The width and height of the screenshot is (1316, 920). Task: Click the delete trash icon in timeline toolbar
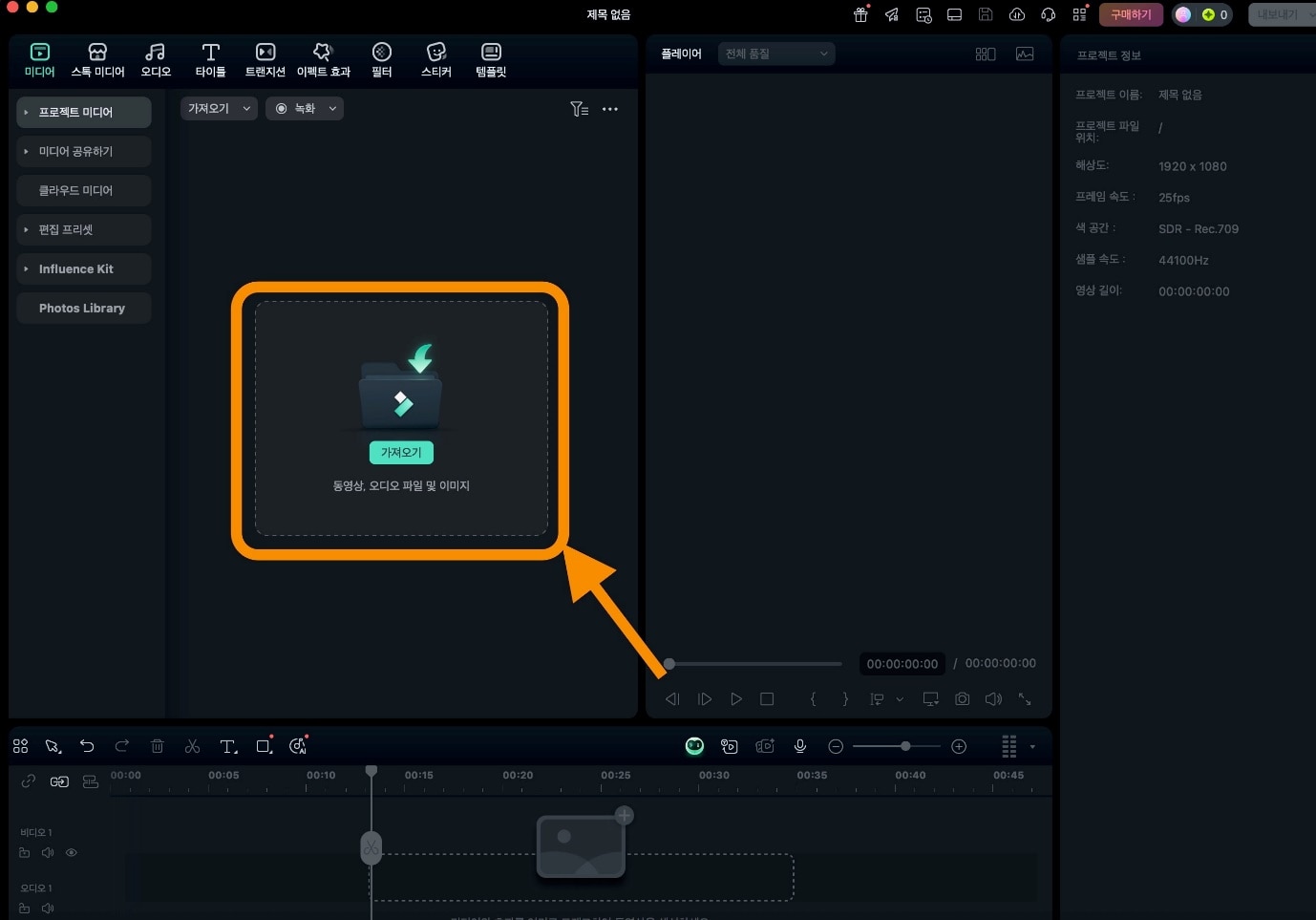pyautogui.click(x=158, y=746)
